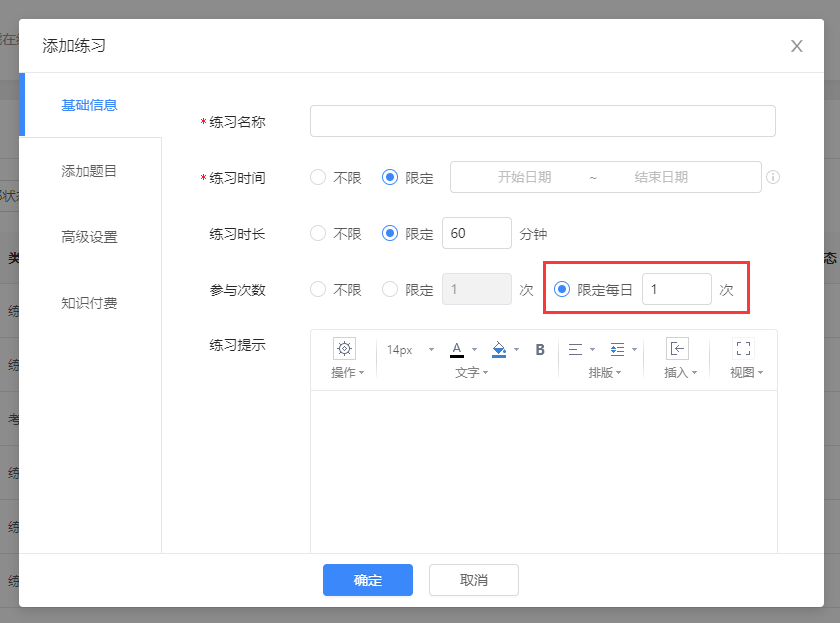Open the 操作 gear settings icon
The width and height of the screenshot is (840, 623).
(x=343, y=349)
